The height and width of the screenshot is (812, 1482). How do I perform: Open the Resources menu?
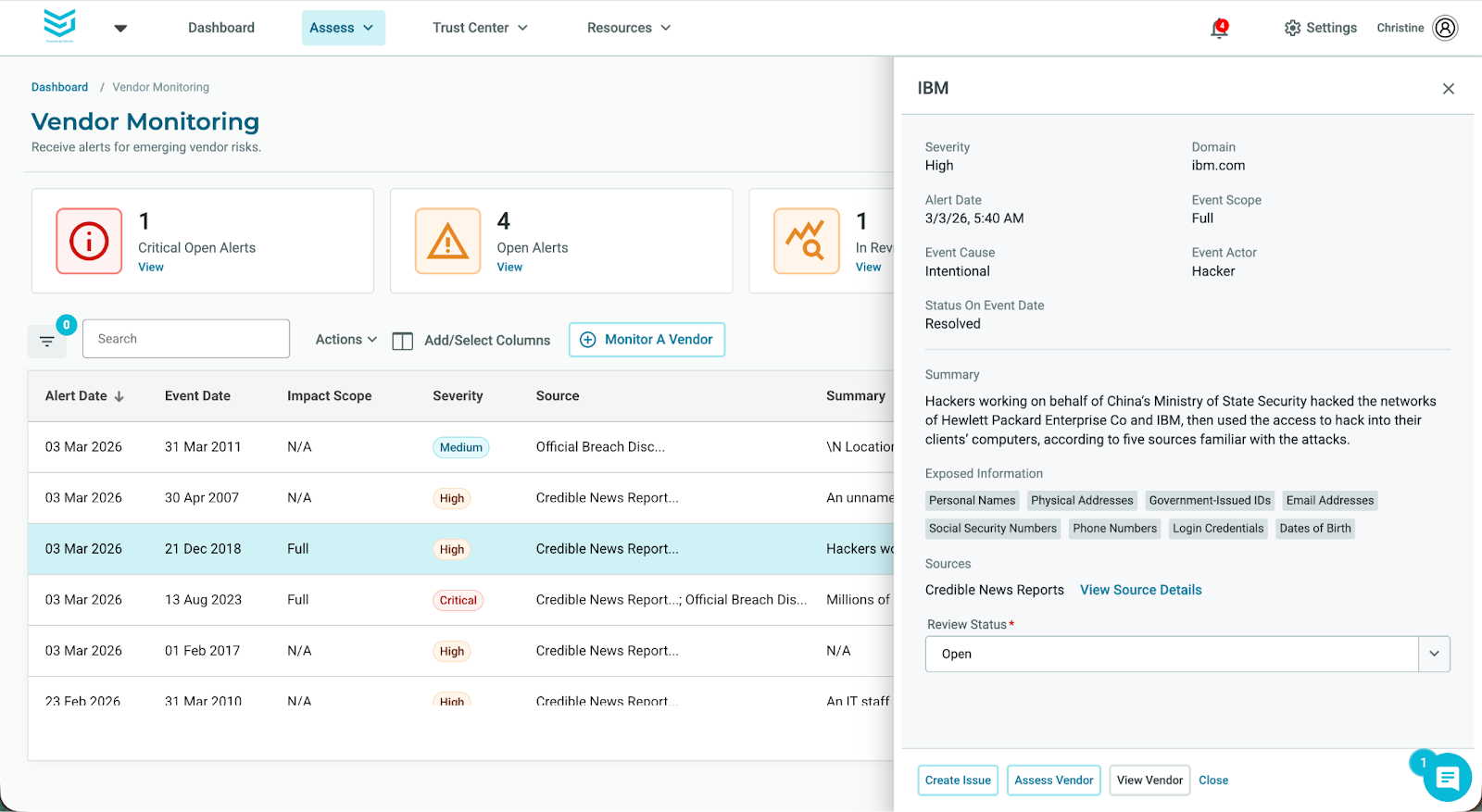628,28
